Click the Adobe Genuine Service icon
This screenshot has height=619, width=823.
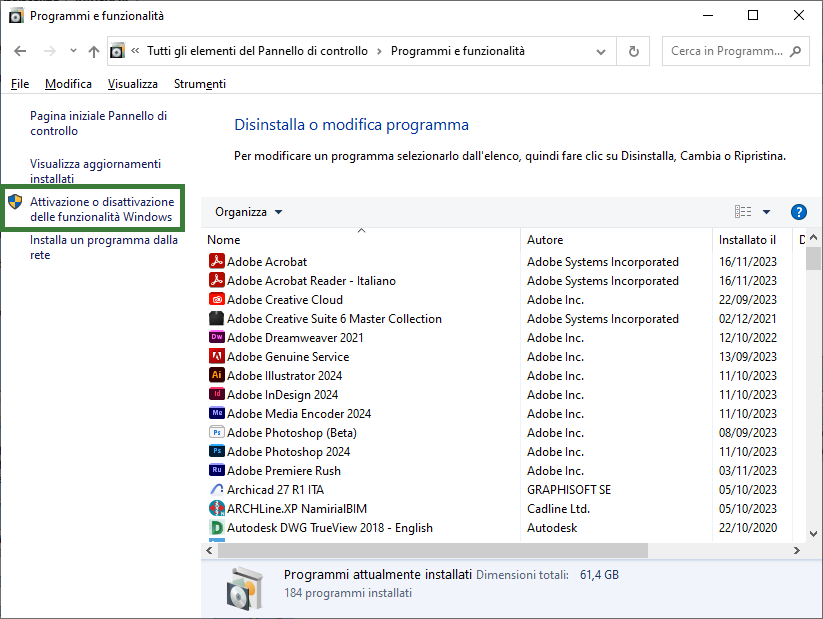(x=217, y=356)
